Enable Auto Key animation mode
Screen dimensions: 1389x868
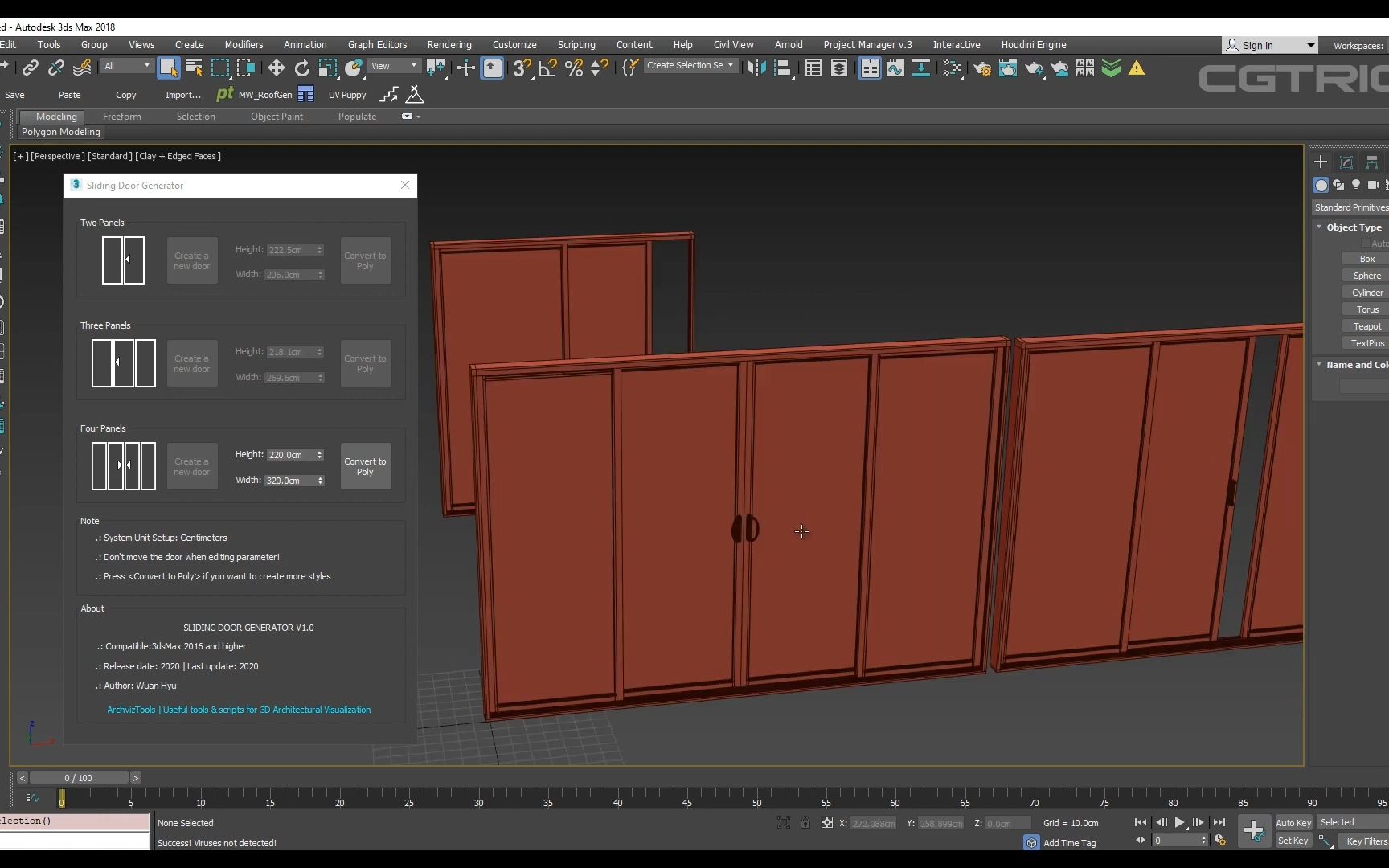pos(1293,822)
